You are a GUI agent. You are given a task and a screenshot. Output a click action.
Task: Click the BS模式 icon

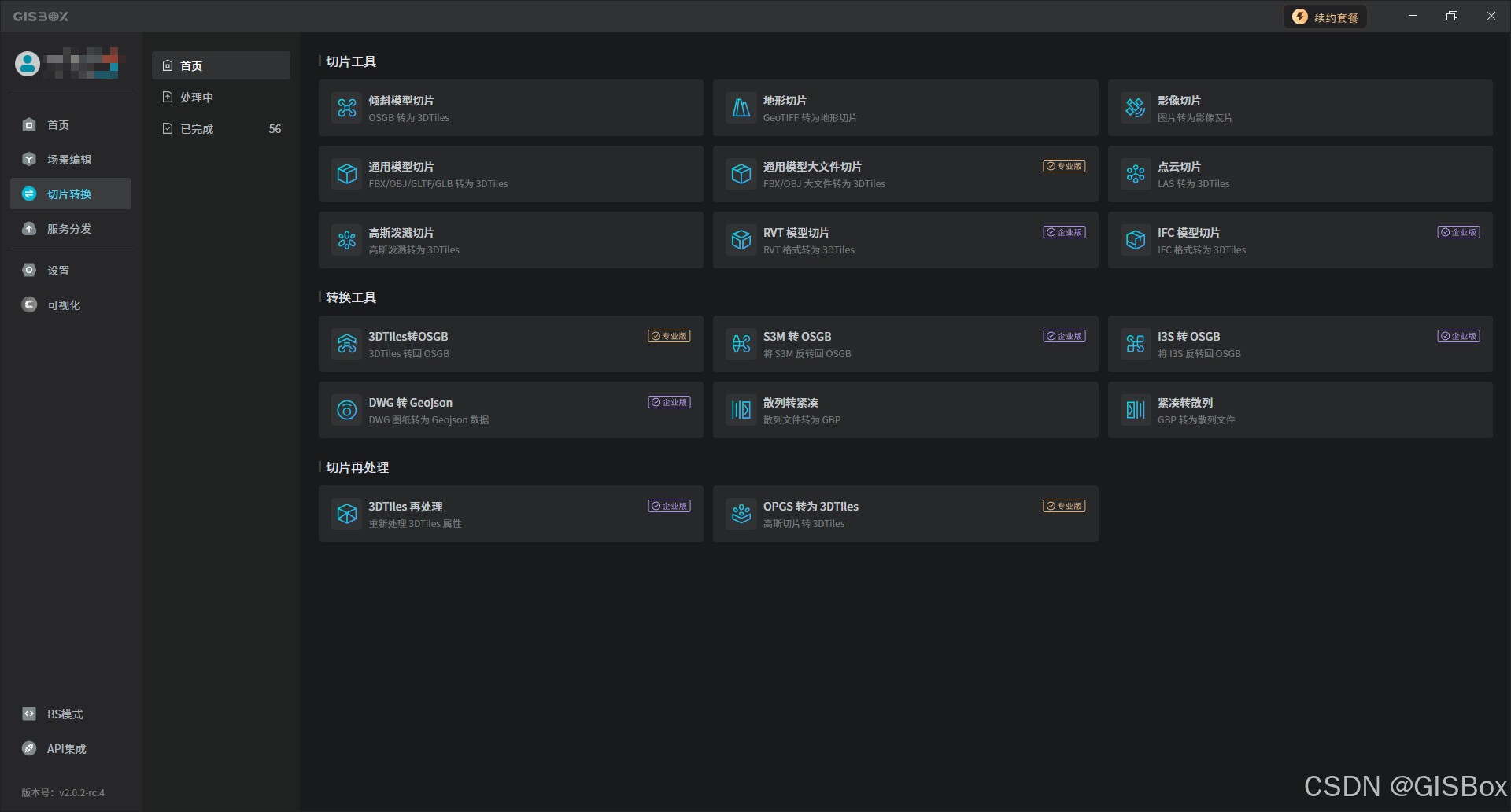click(x=29, y=714)
